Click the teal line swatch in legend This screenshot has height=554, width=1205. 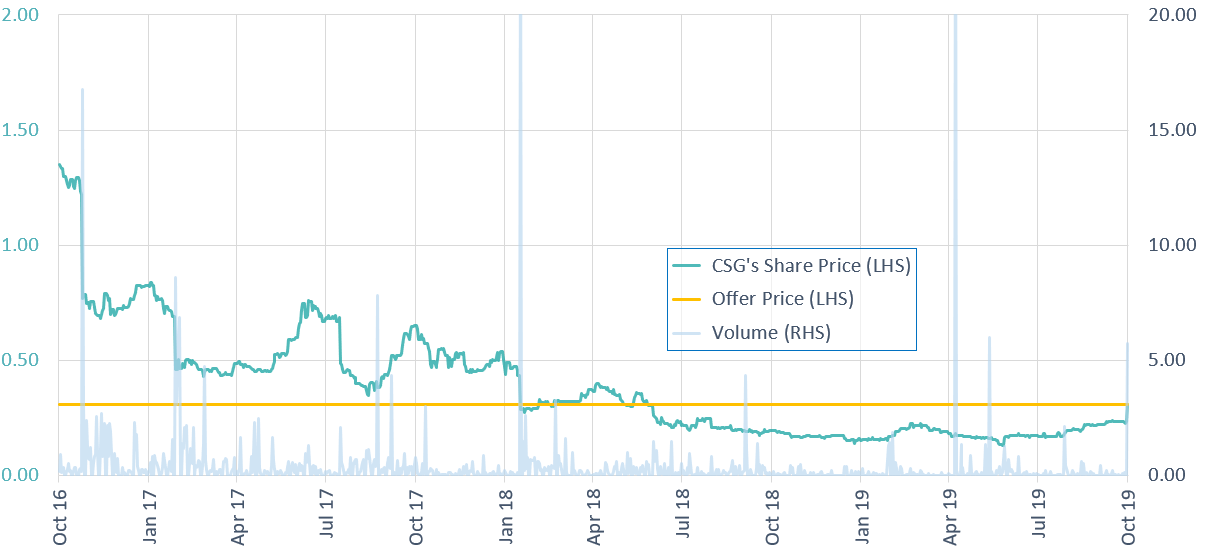tap(688, 266)
